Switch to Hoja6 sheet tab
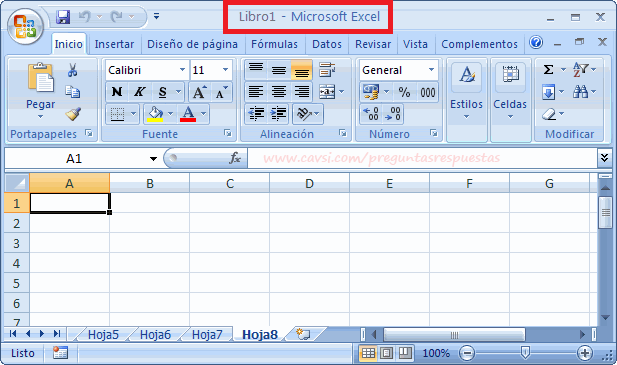This screenshot has width=617, height=365. point(155,334)
